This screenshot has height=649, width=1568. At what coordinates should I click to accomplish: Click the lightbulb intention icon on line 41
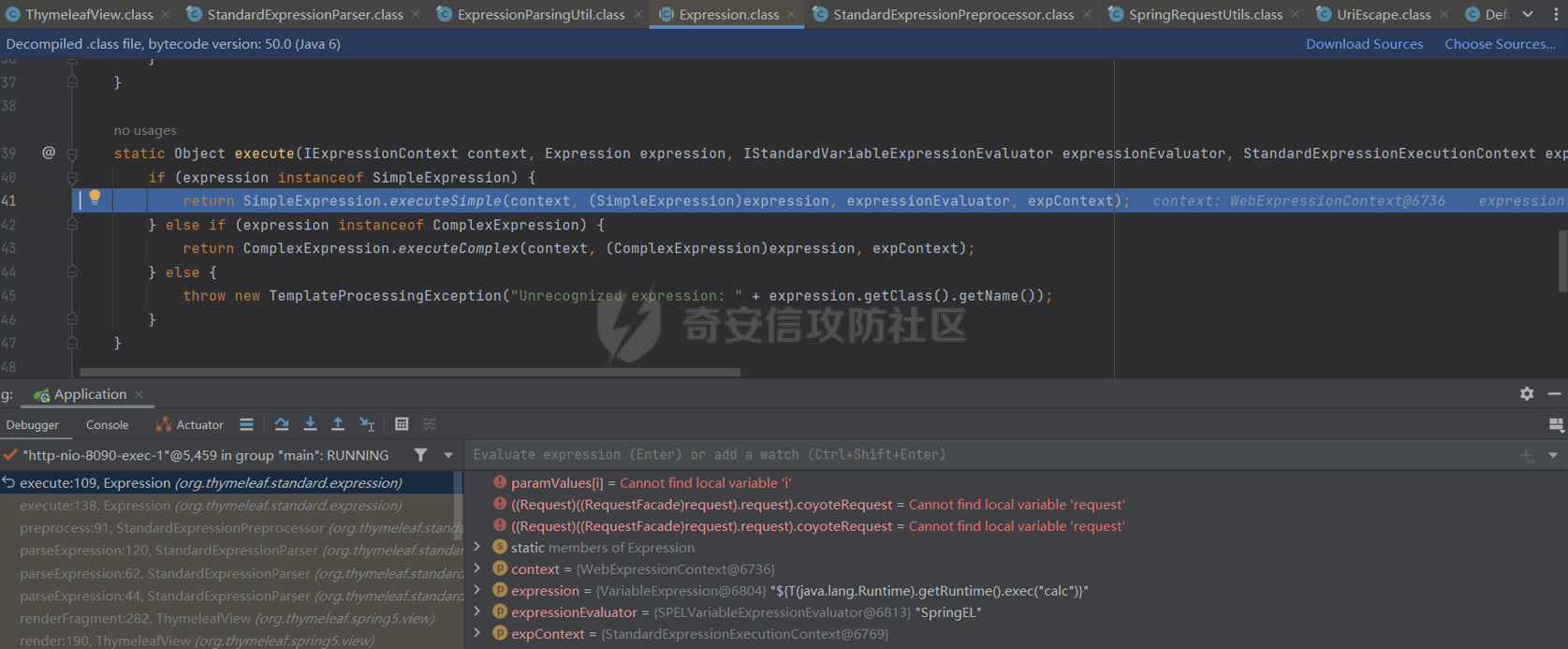[x=95, y=198]
